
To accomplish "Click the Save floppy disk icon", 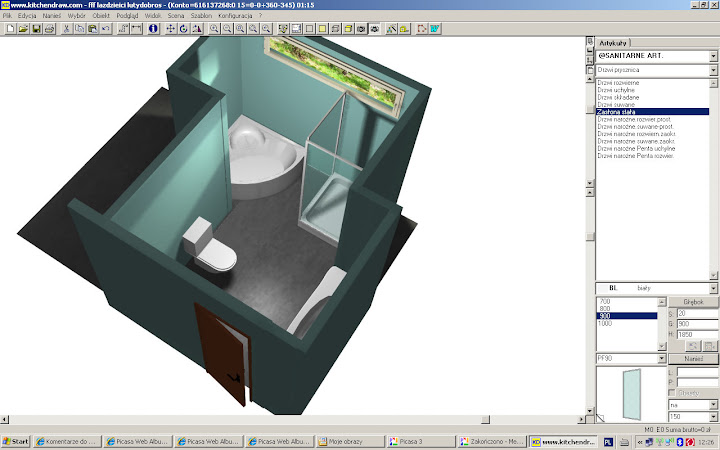I will (x=37, y=29).
